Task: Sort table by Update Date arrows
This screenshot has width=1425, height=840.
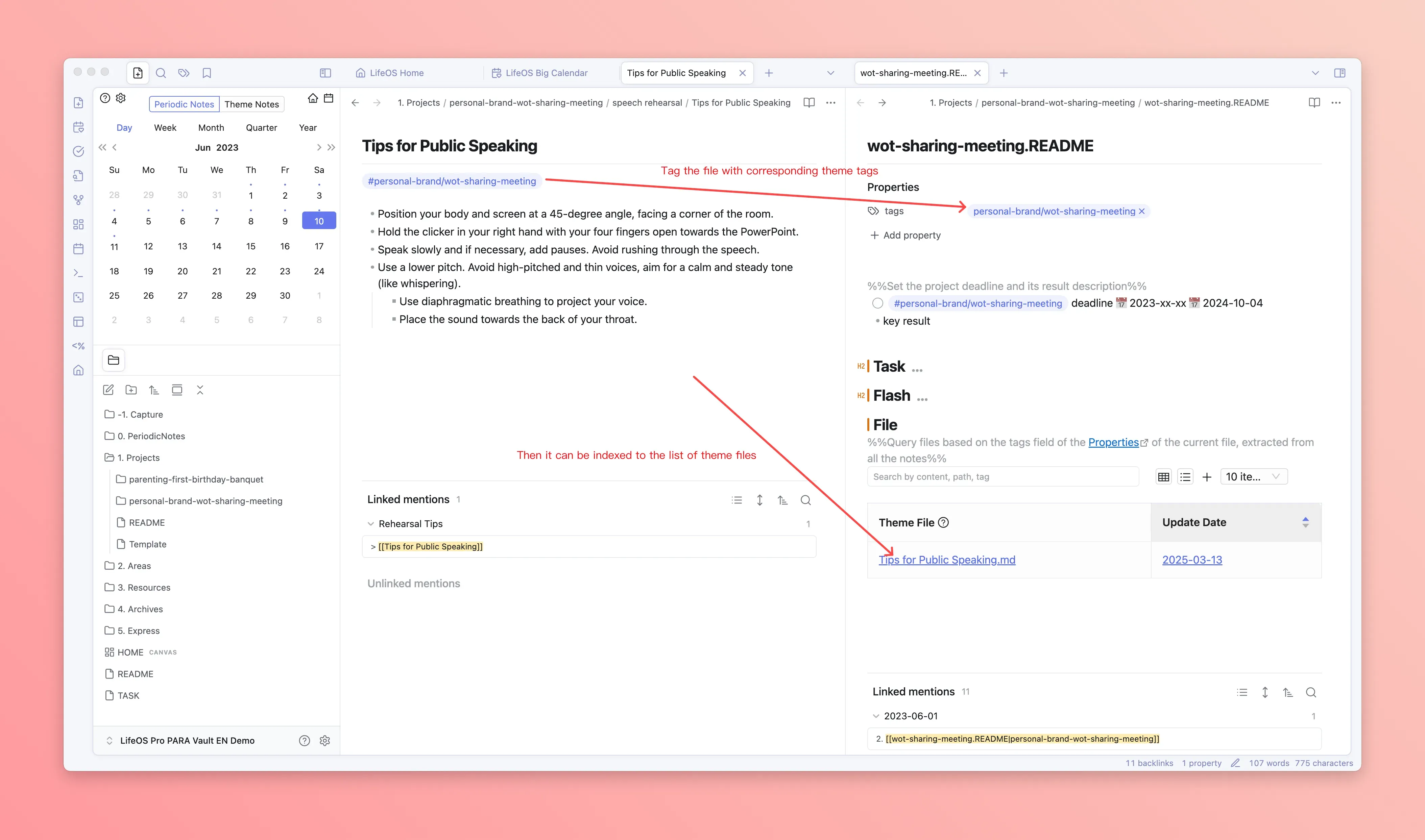Action: click(x=1305, y=522)
